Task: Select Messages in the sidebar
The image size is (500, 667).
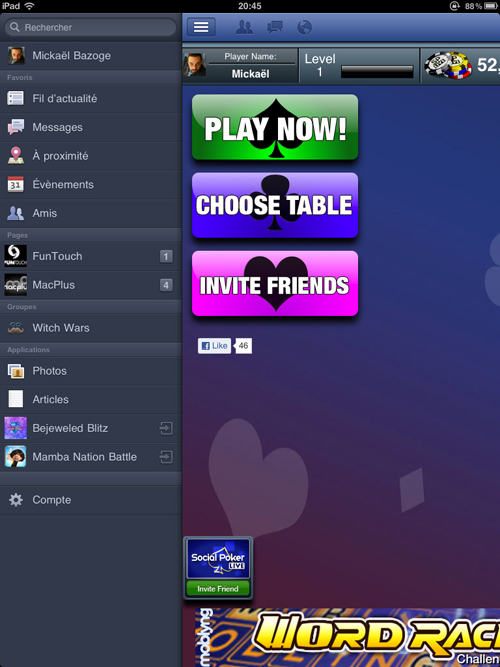Action: 91,127
